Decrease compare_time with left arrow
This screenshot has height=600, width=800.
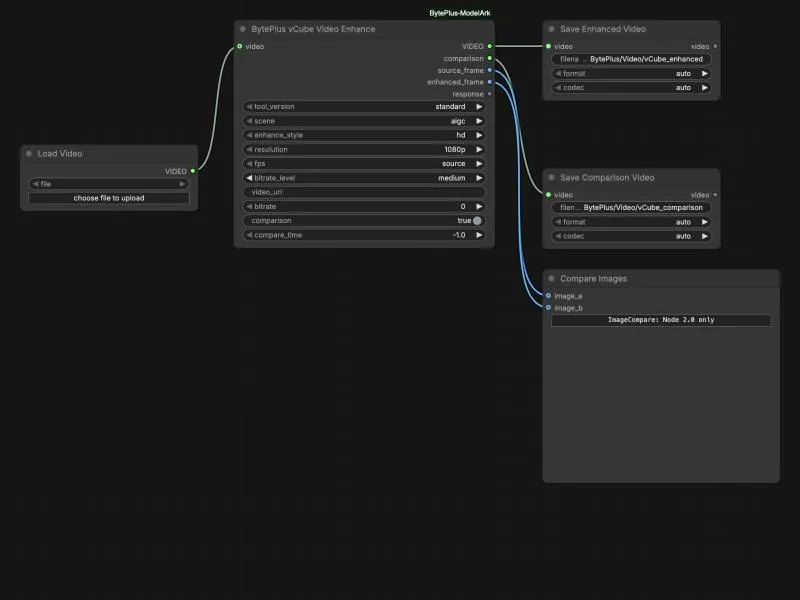coord(249,235)
